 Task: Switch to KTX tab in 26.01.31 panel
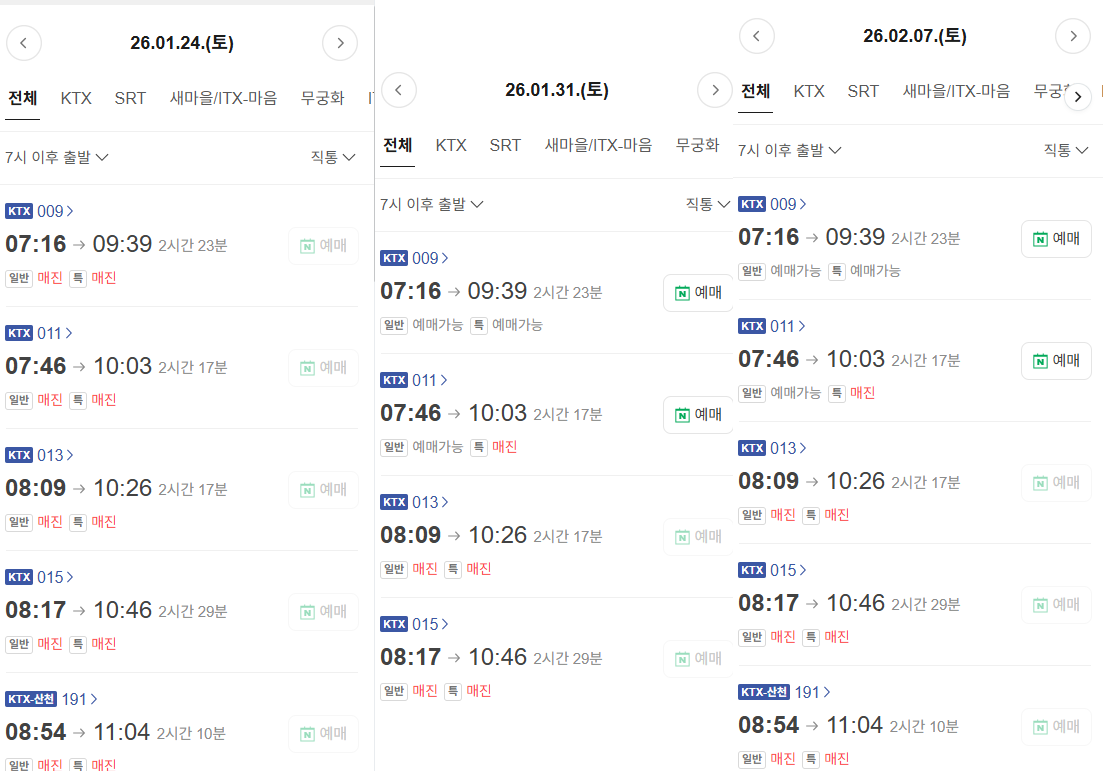coord(451,145)
